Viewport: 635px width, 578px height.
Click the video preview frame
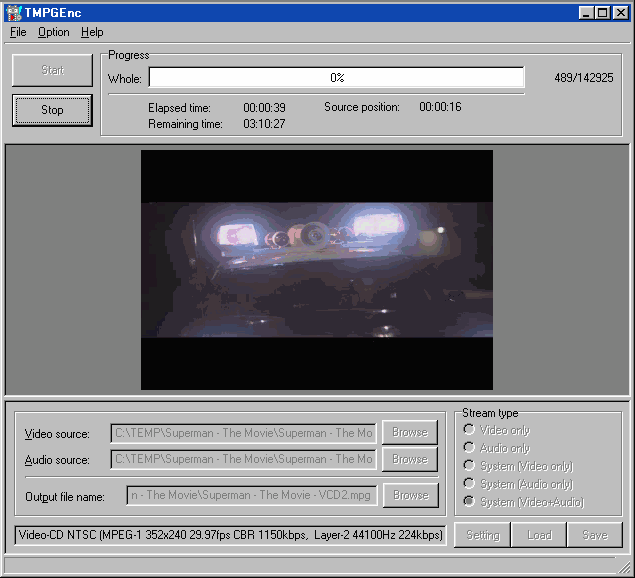(x=317, y=270)
